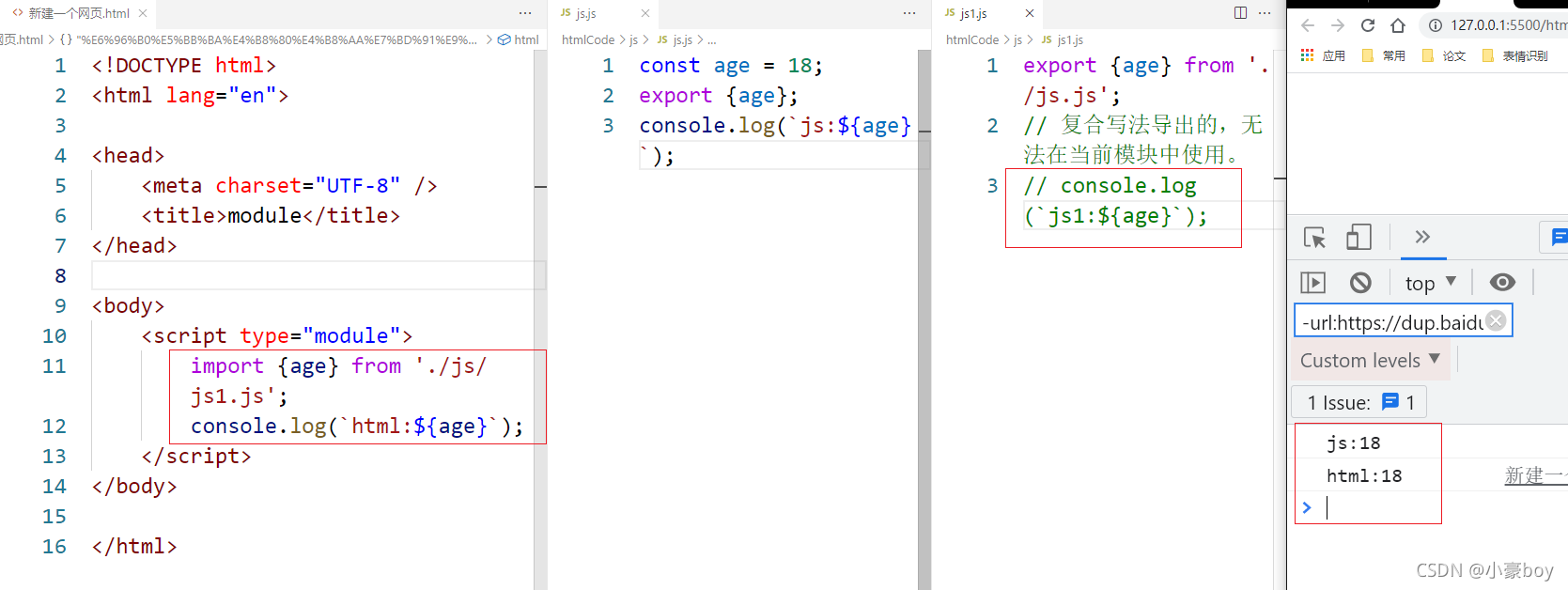Reload the browser page
Screen dimensions: 1568x590
coord(1368,25)
